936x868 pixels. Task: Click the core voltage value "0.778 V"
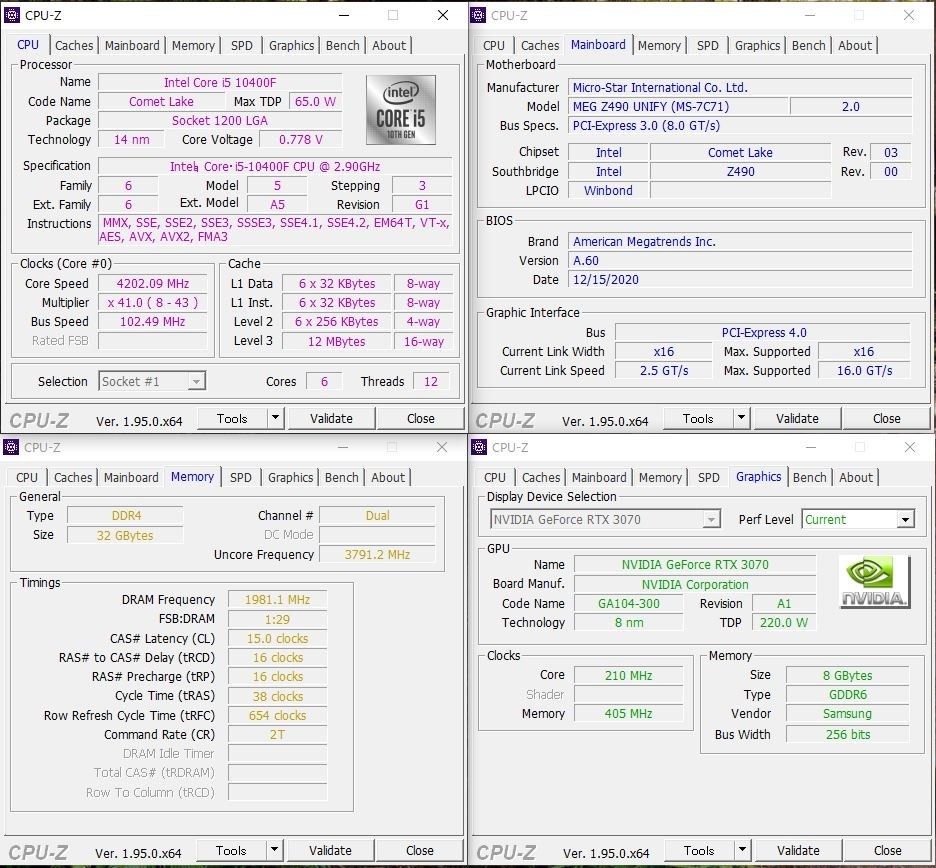point(301,140)
